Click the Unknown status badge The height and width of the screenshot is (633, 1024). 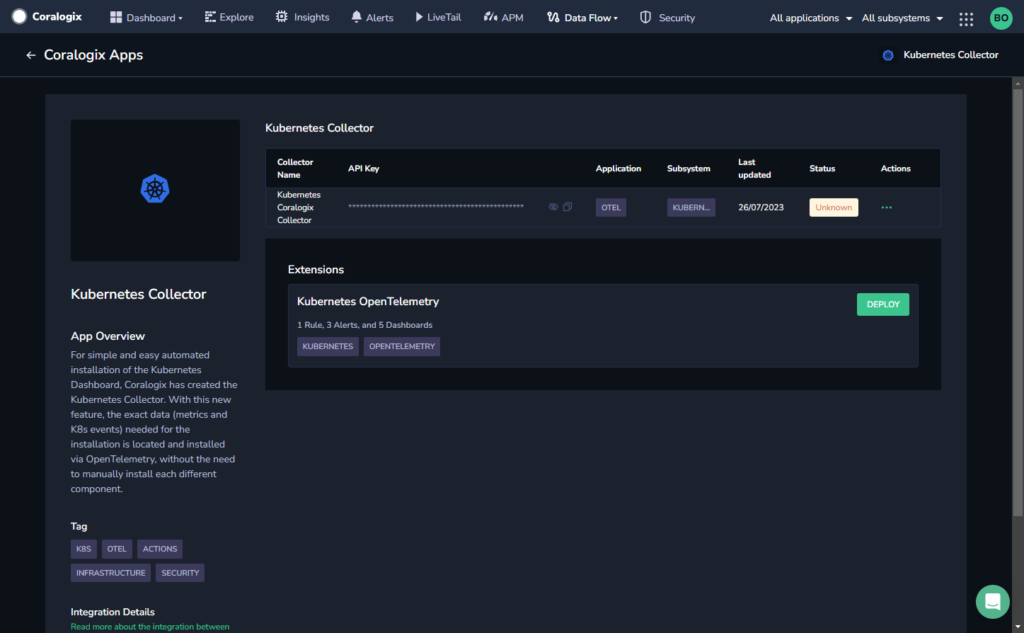click(x=833, y=207)
